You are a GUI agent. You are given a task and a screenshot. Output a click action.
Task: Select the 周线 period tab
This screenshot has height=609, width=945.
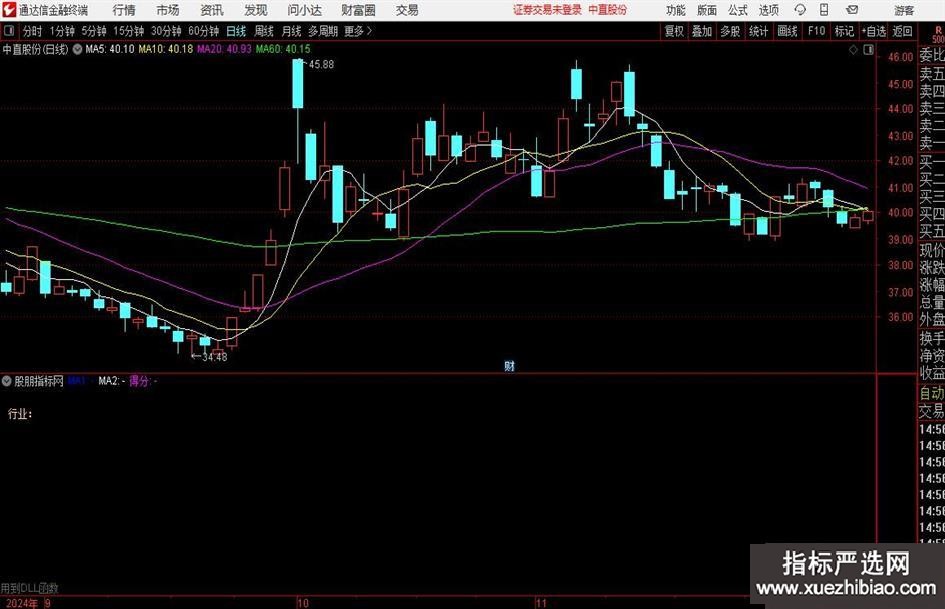264,31
